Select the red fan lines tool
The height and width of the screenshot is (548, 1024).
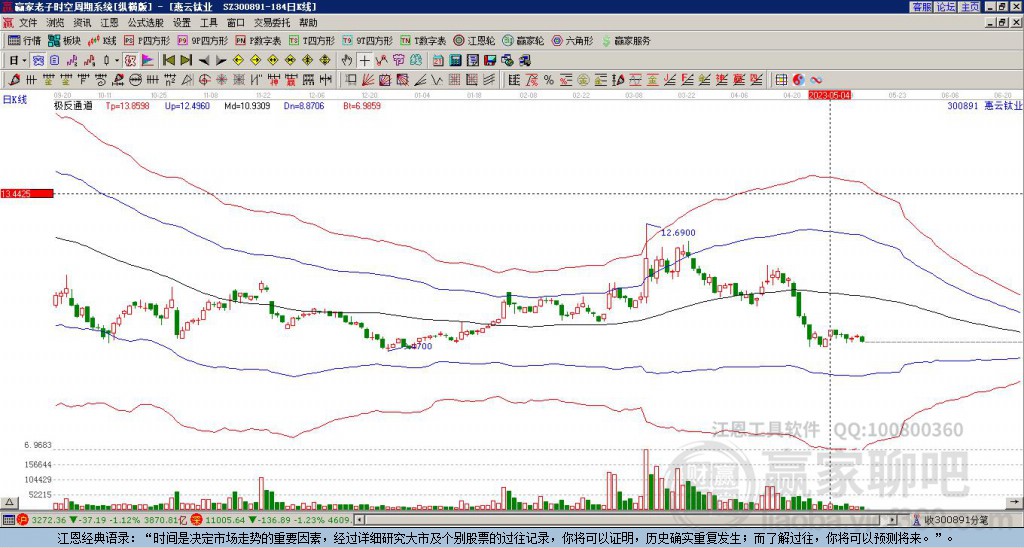click(x=368, y=80)
